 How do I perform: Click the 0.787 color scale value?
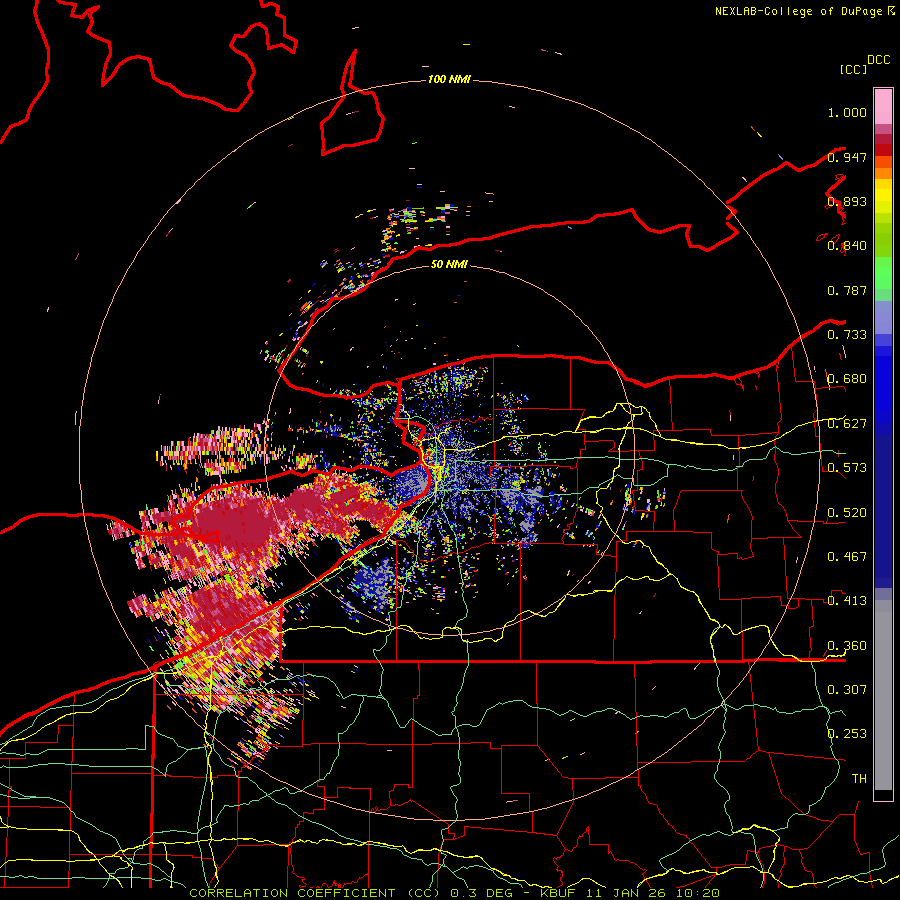point(847,290)
